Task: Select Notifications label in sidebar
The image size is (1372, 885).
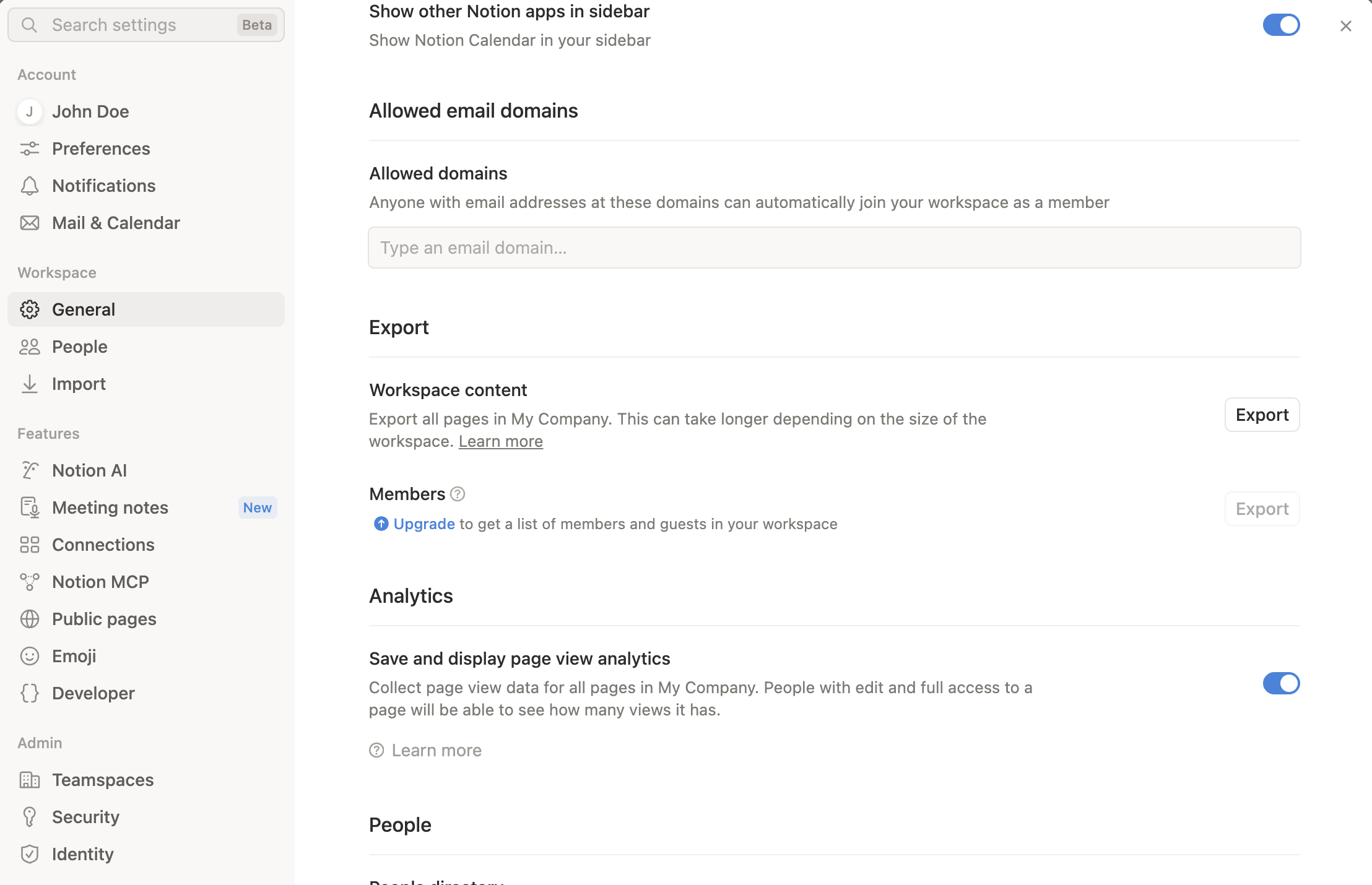Action: 104,186
